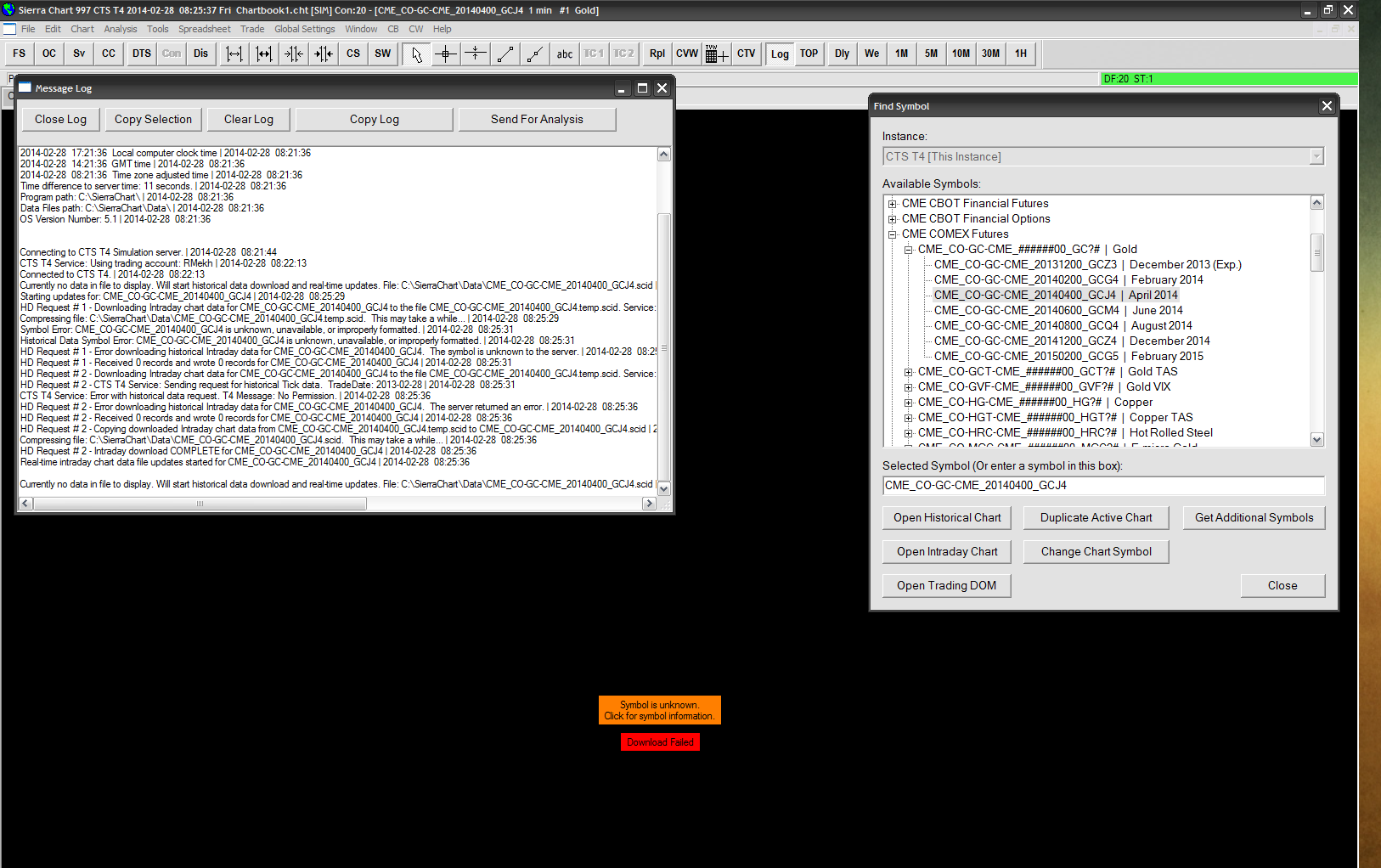
Task: Click the Sv toolbar button
Action: (x=79, y=54)
